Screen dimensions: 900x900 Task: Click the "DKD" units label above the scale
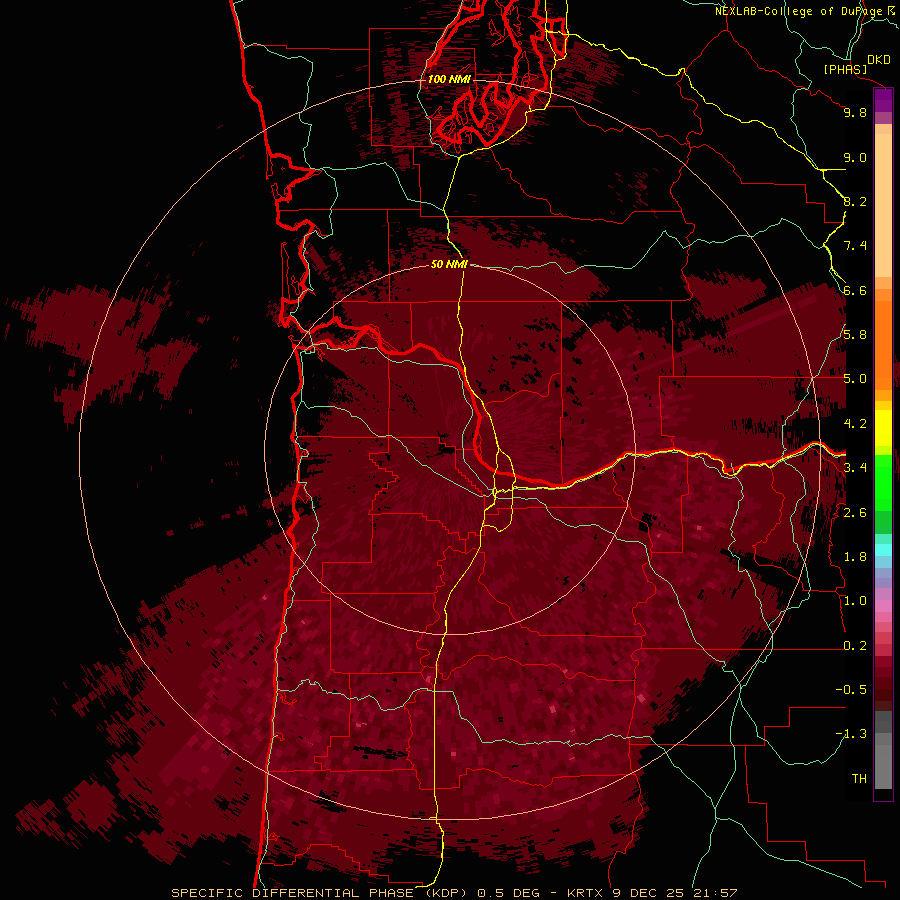tap(879, 60)
